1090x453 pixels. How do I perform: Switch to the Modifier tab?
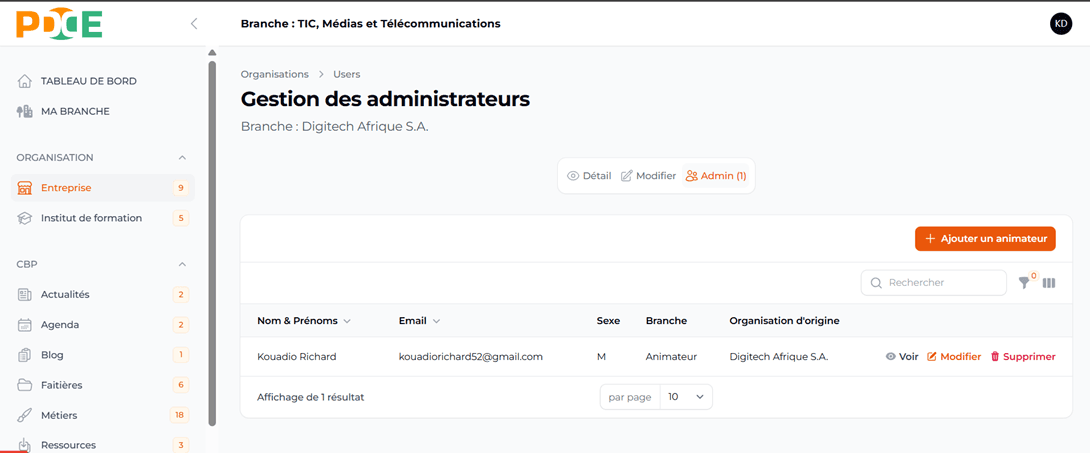pyautogui.click(x=648, y=176)
